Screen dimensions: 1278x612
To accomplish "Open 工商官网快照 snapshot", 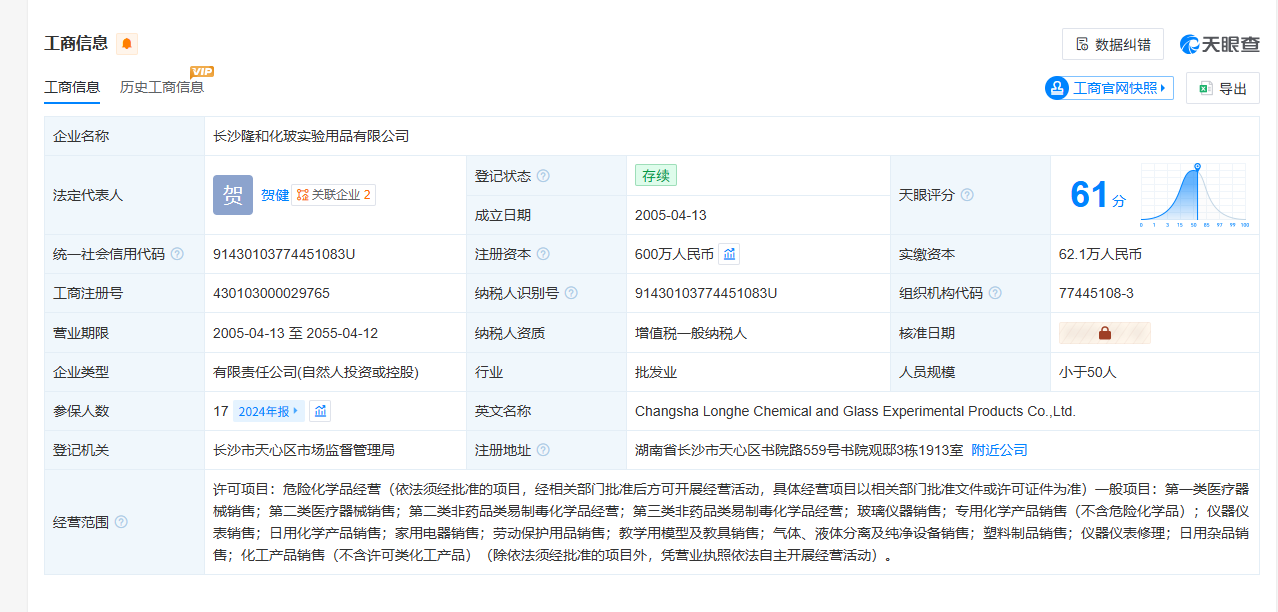I will coord(1109,88).
